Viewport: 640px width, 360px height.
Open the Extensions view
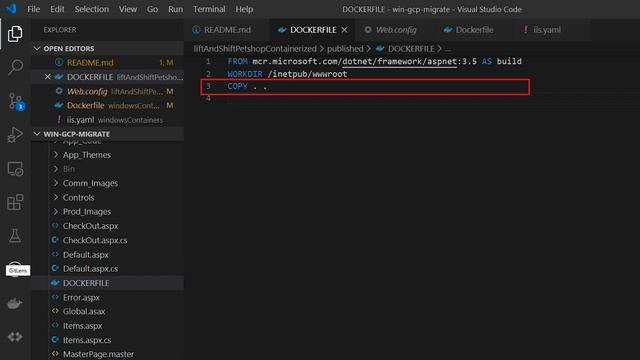pos(15,202)
